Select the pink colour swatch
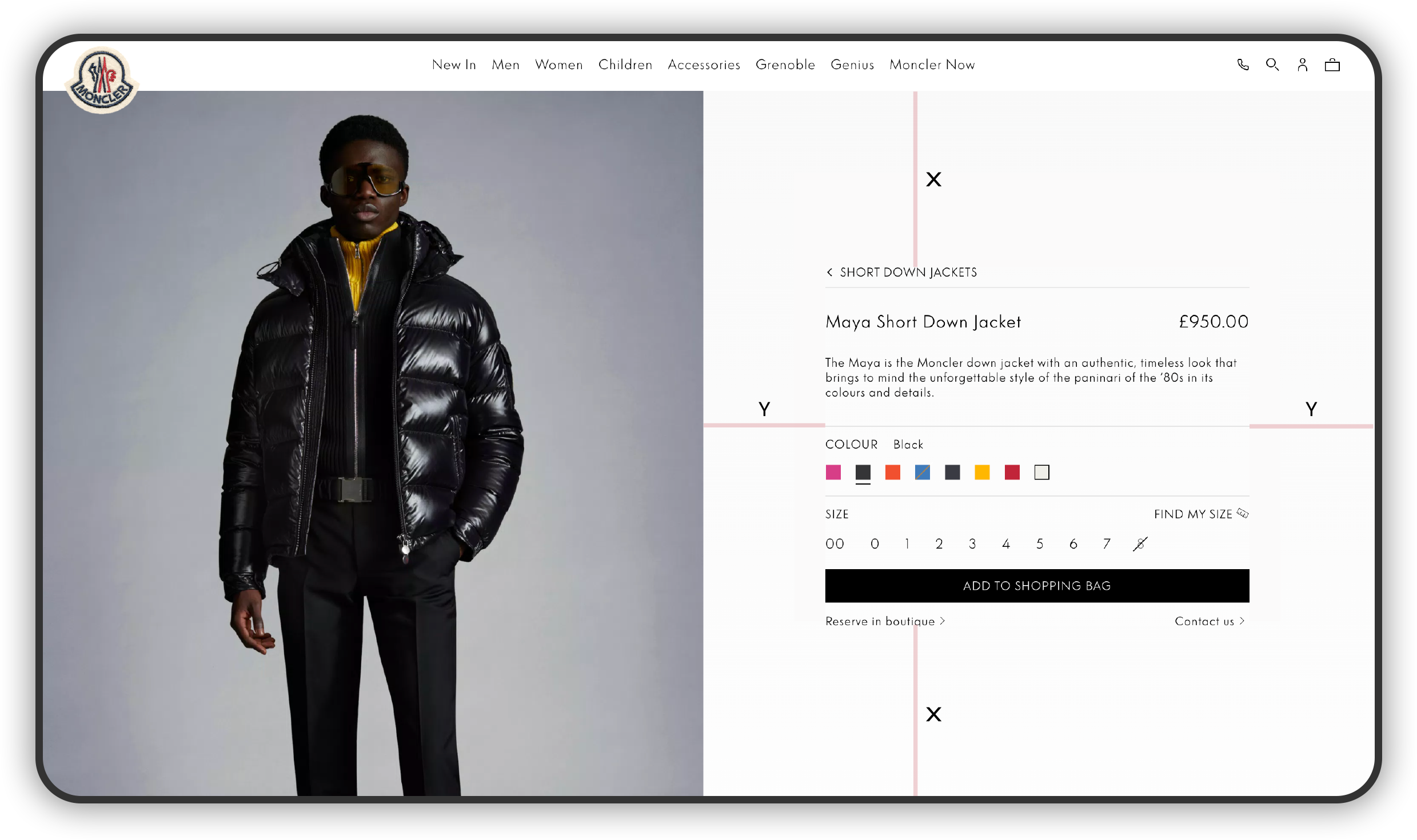Image resolution: width=1417 pixels, height=840 pixels. pos(833,472)
